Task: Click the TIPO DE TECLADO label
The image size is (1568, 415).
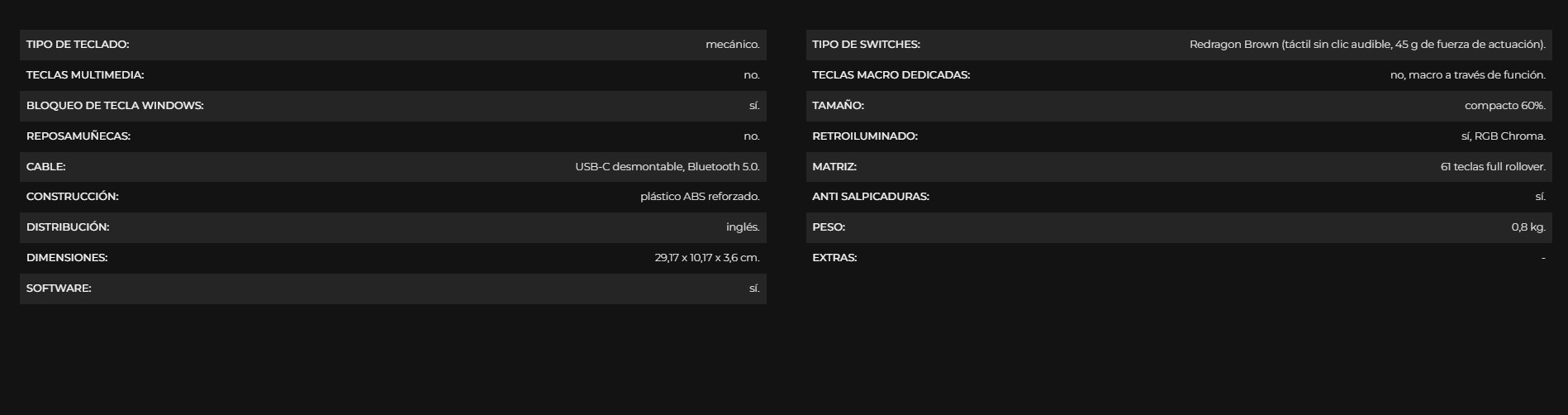Action: [x=78, y=45]
